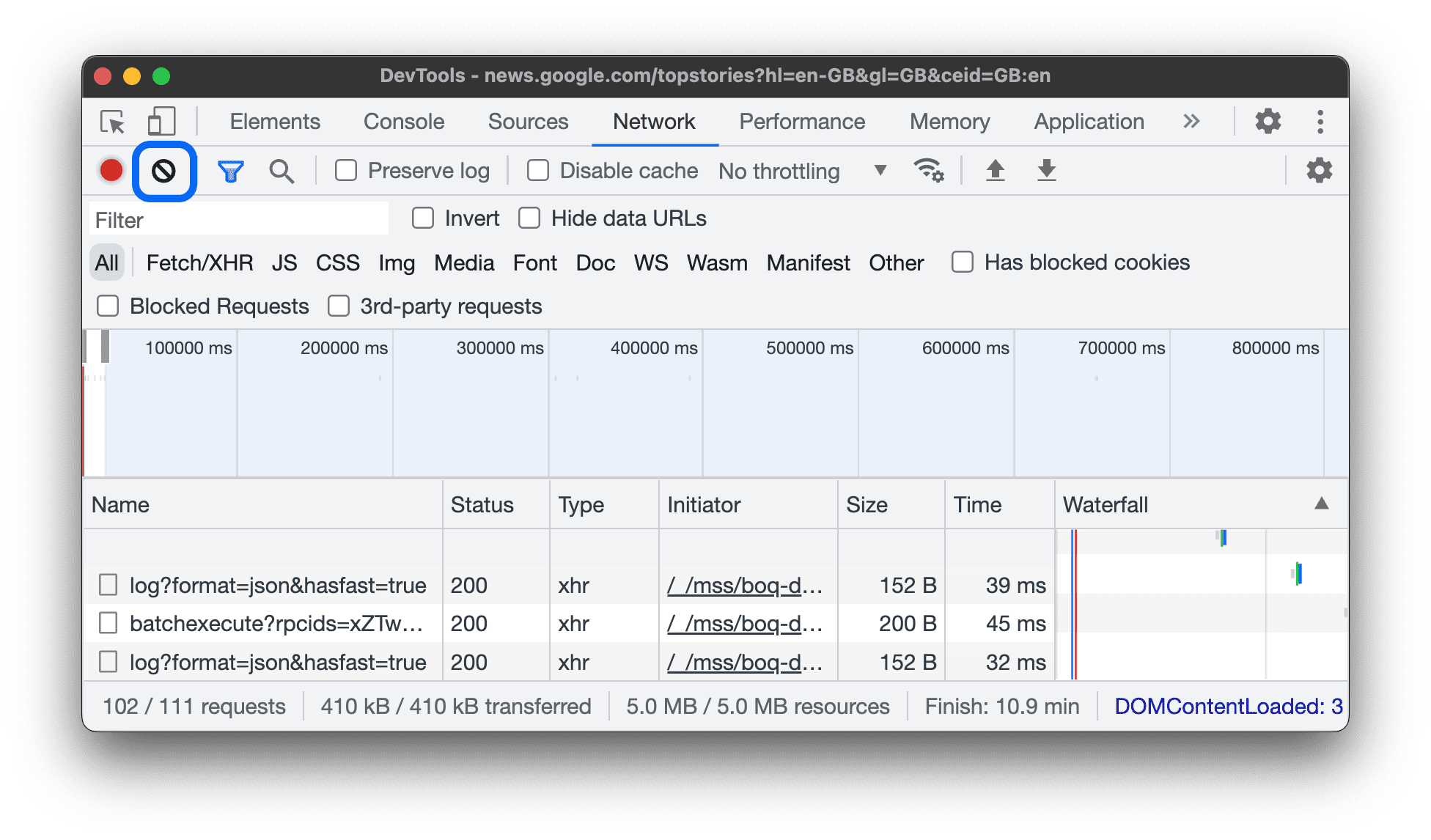Click the All filter button
This screenshot has height=840, width=1431.
point(106,263)
